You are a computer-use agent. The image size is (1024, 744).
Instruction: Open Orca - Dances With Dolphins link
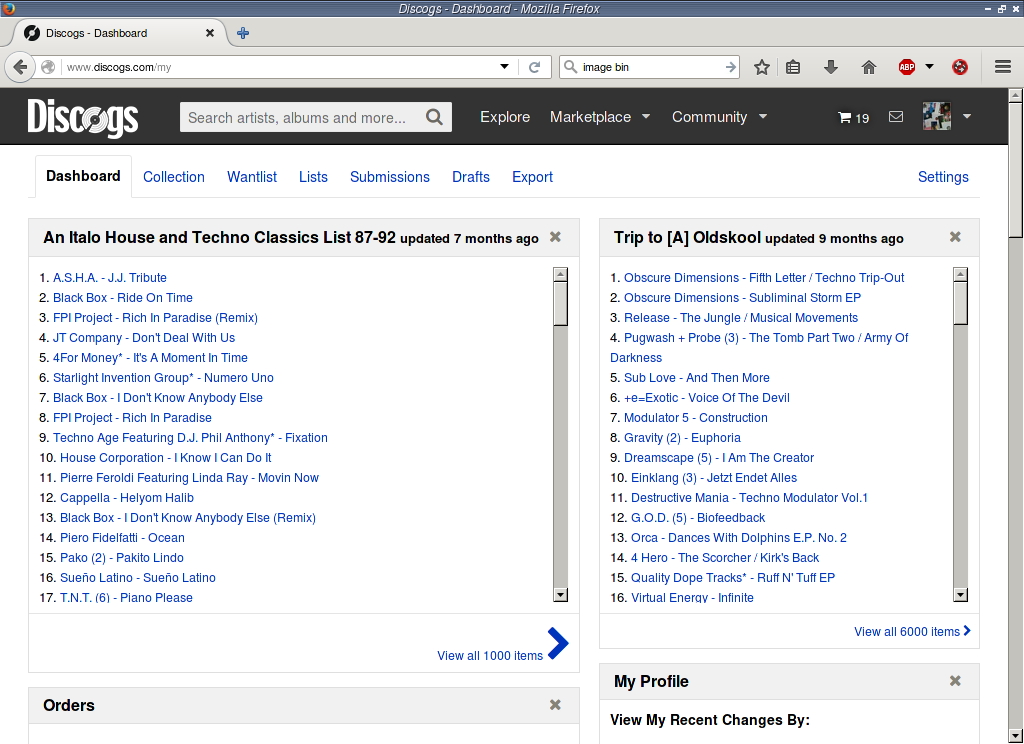click(x=739, y=538)
